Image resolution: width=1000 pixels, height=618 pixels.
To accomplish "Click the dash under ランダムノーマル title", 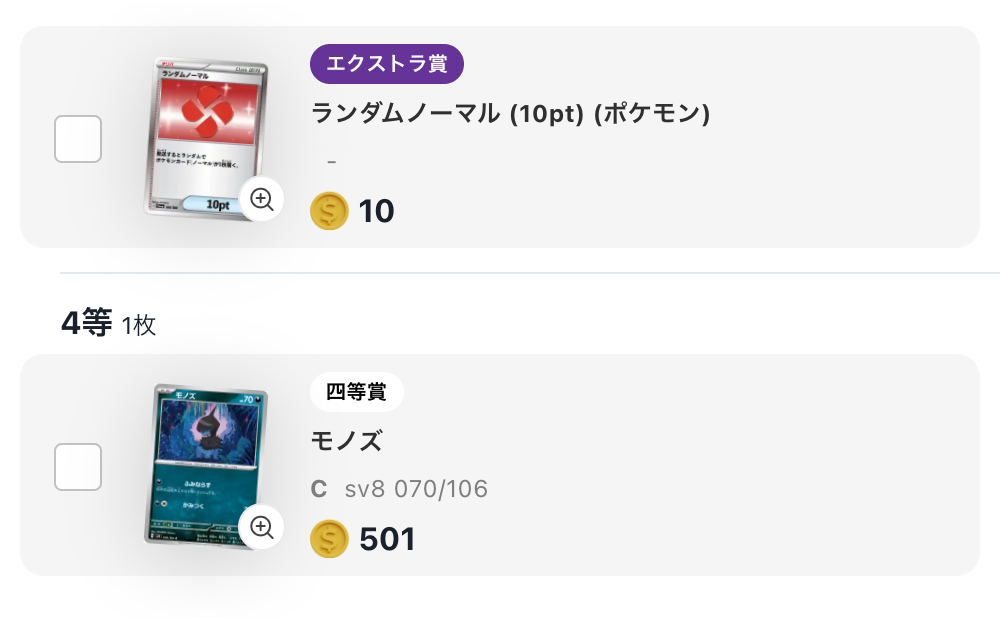I will (x=332, y=162).
